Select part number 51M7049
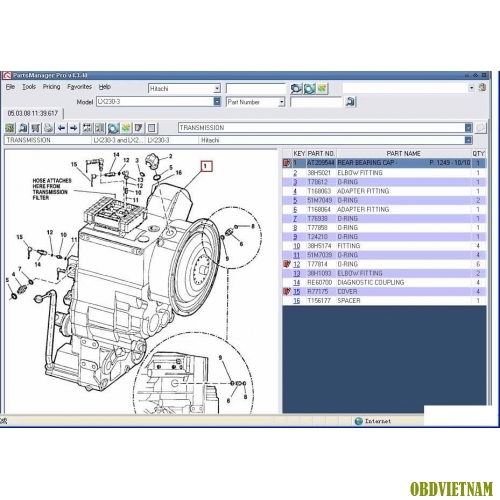Screen dimensions: 500x500 tap(319, 200)
